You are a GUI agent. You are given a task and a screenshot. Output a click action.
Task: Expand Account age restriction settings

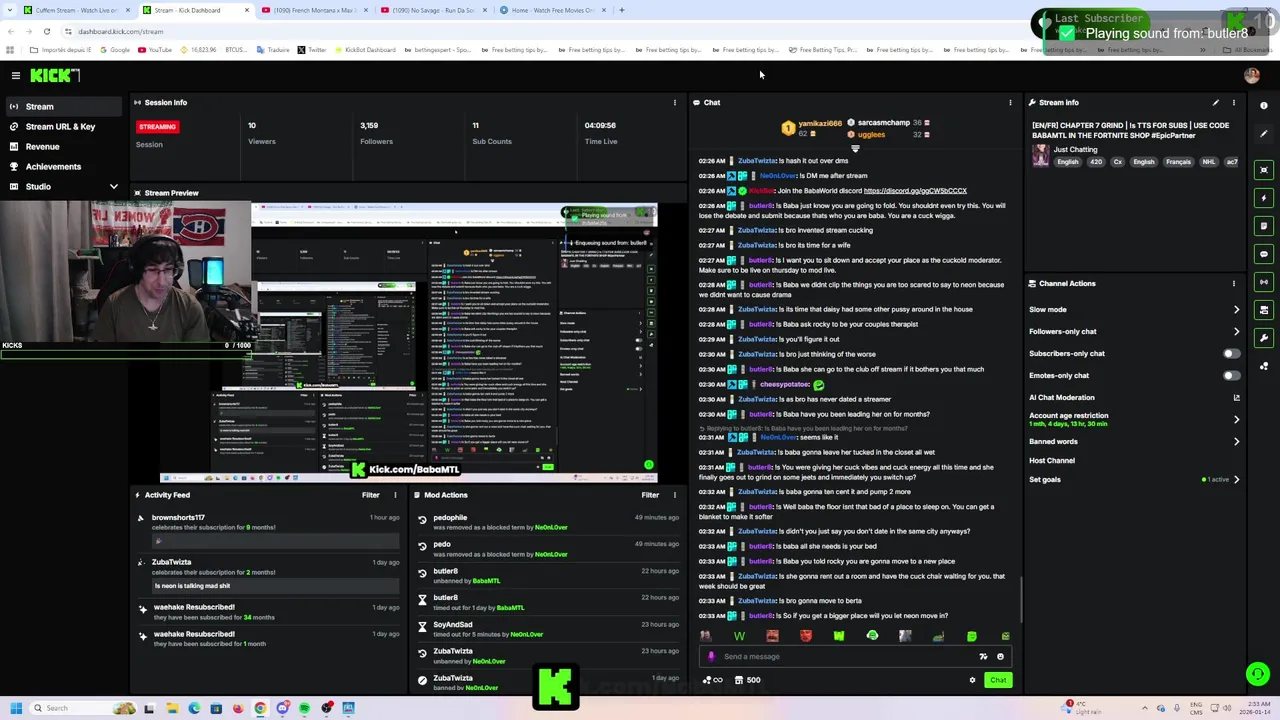click(1236, 419)
